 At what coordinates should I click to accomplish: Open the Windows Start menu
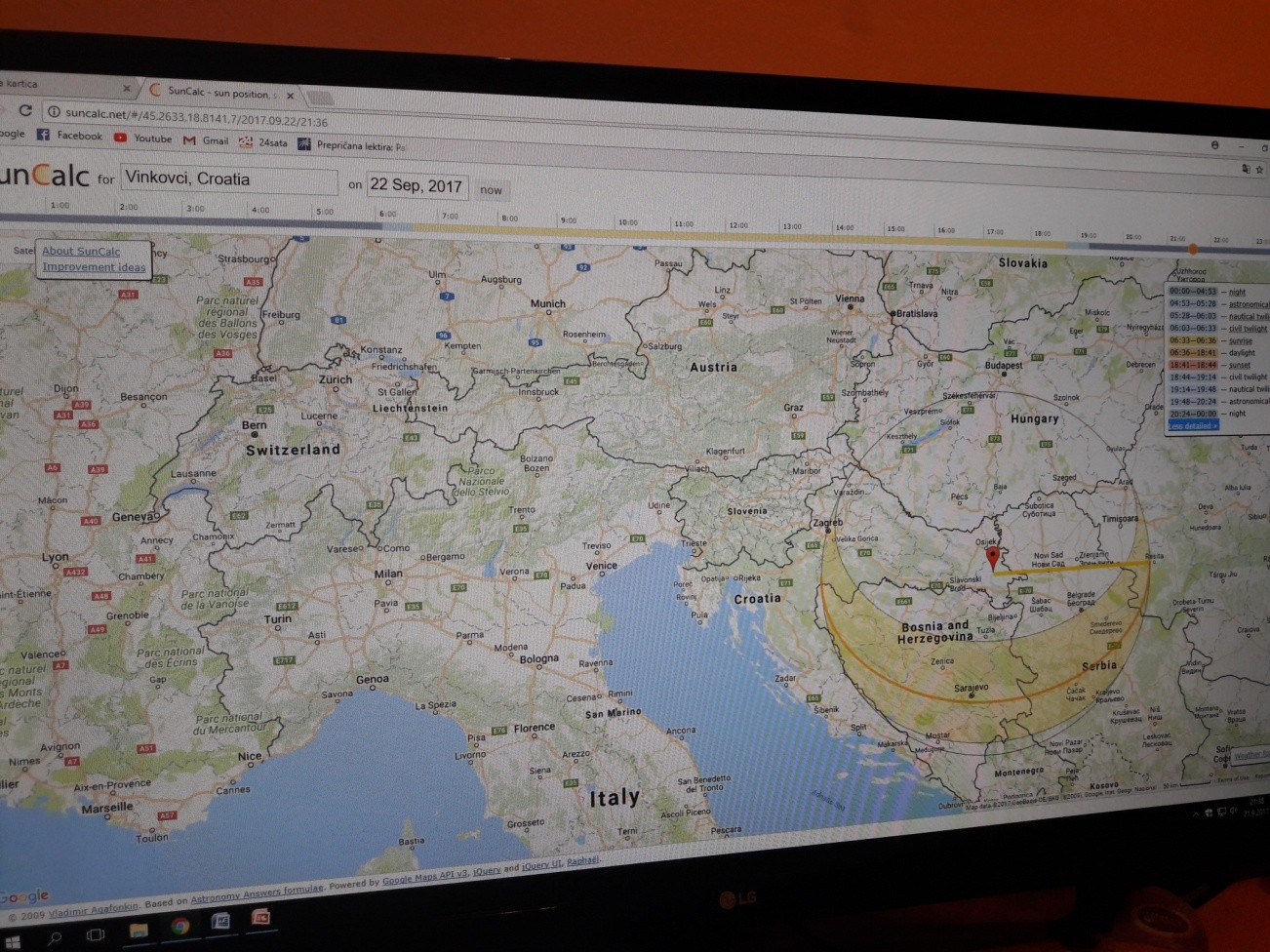(12, 942)
